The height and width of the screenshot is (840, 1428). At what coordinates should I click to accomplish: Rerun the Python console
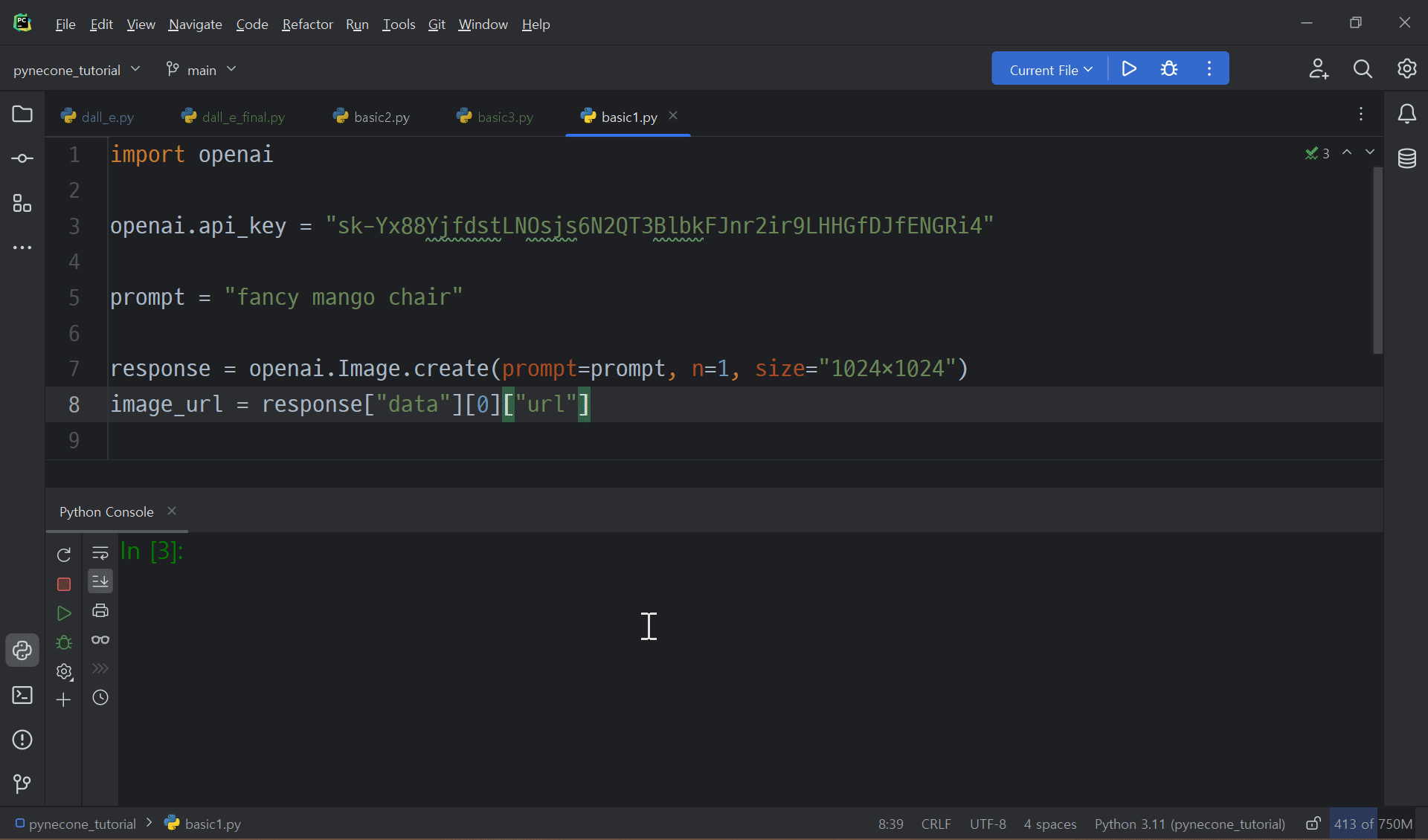(64, 555)
